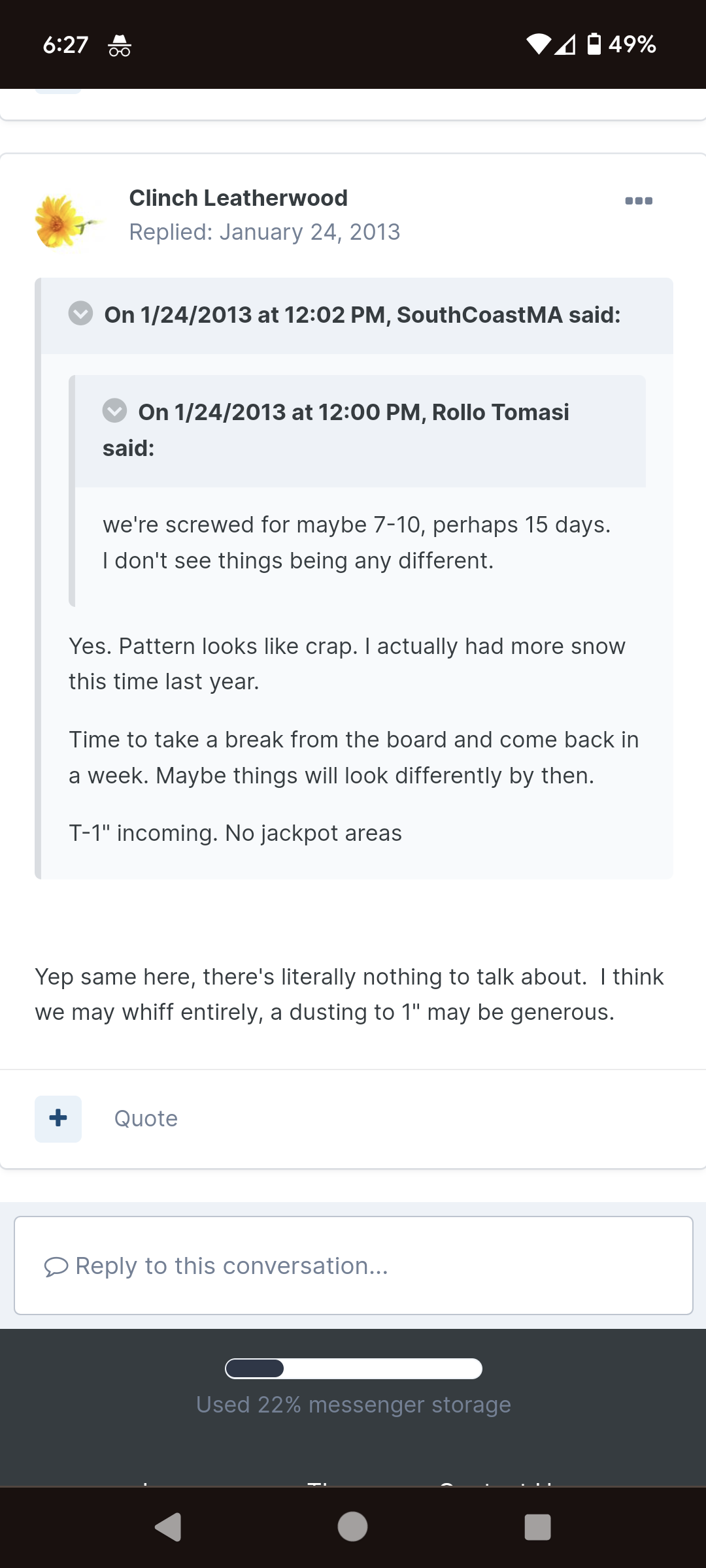Viewport: 706px width, 1568px height.
Task: Open the quoted 12:00 PM Rollo Tomasi header
Action: pyautogui.click(x=336, y=430)
